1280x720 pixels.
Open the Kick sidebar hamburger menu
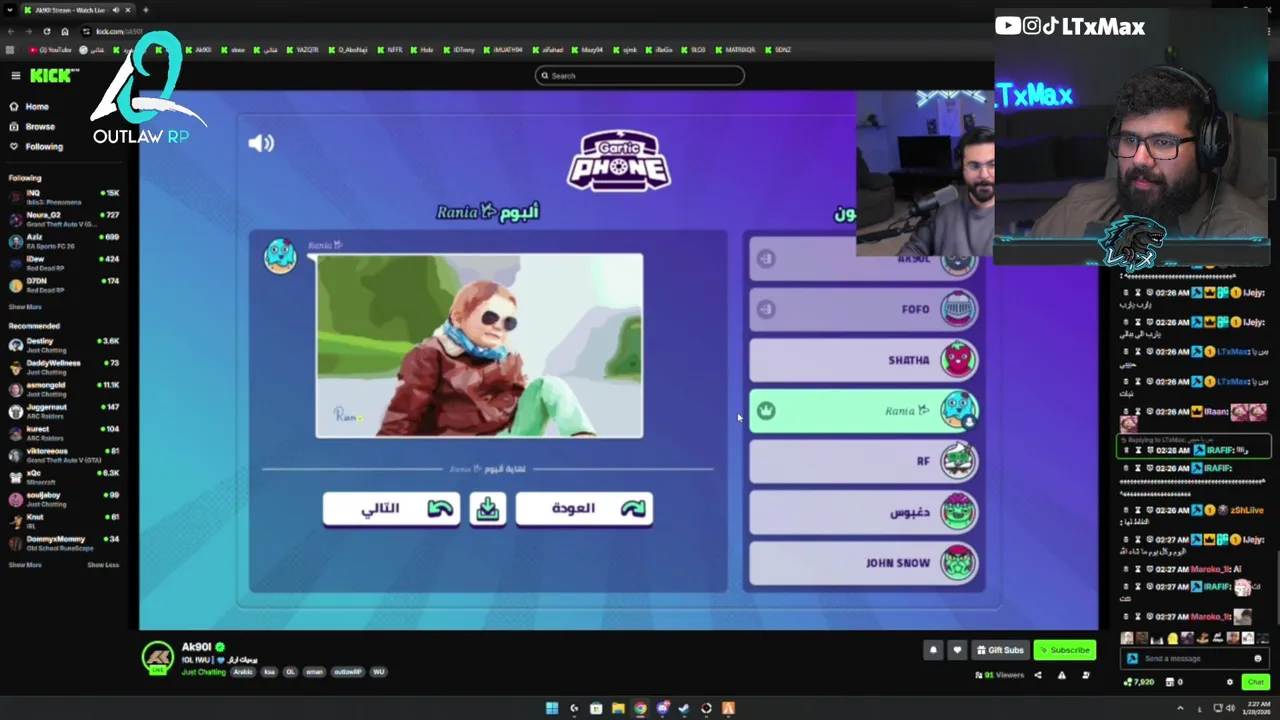(15, 76)
